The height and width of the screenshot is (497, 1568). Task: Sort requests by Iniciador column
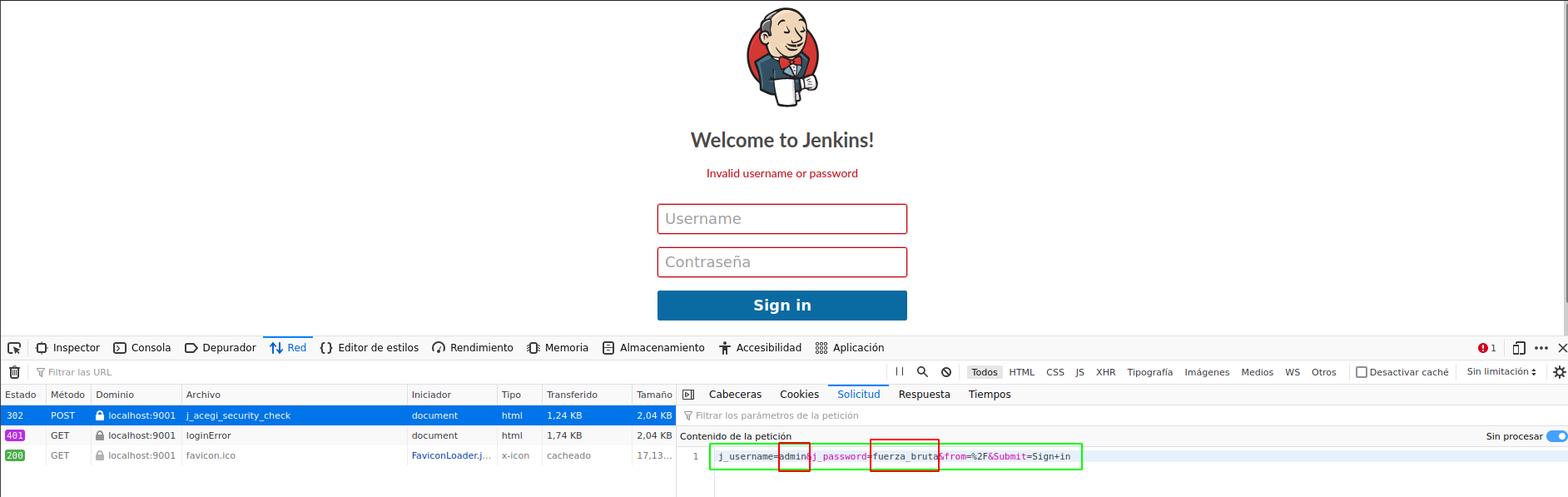click(452, 395)
